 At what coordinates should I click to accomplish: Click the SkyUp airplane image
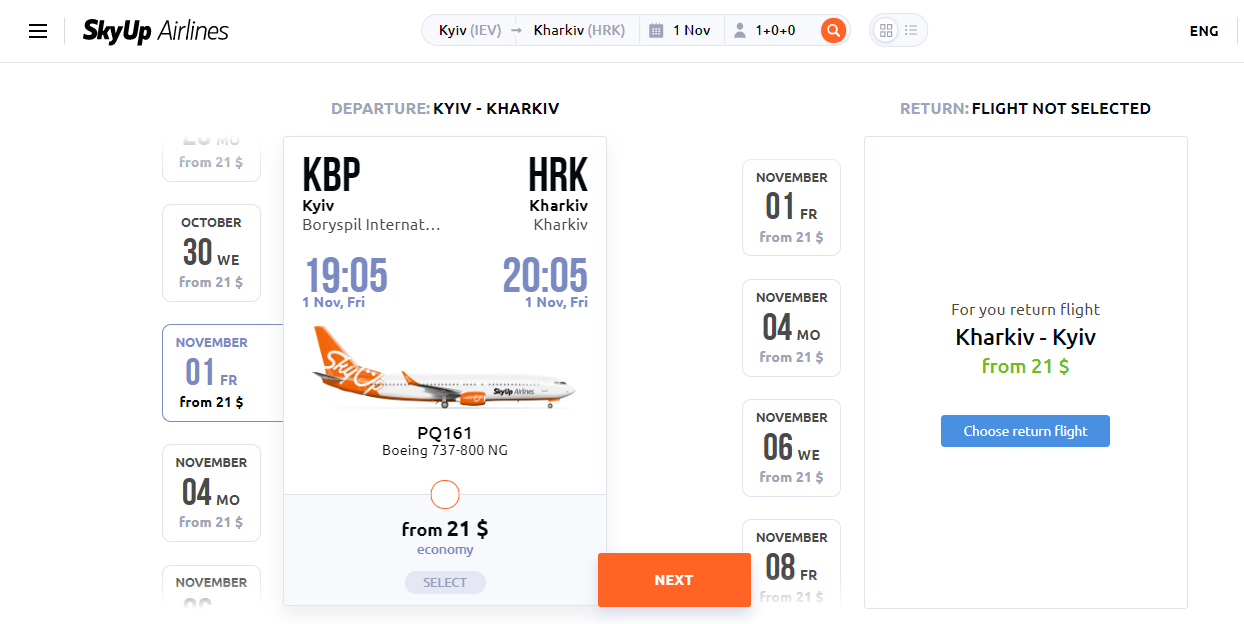444,368
